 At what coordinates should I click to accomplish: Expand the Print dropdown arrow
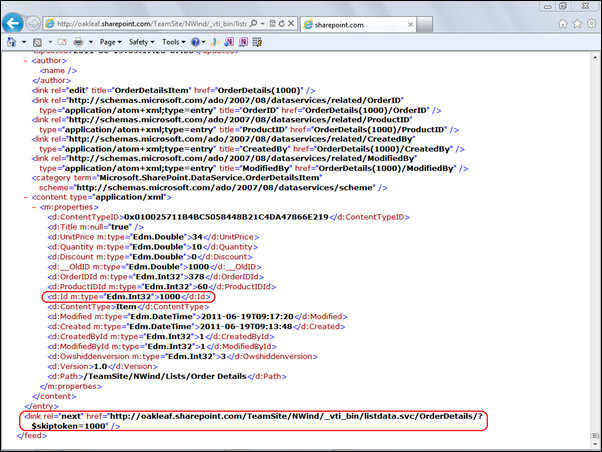point(91,42)
